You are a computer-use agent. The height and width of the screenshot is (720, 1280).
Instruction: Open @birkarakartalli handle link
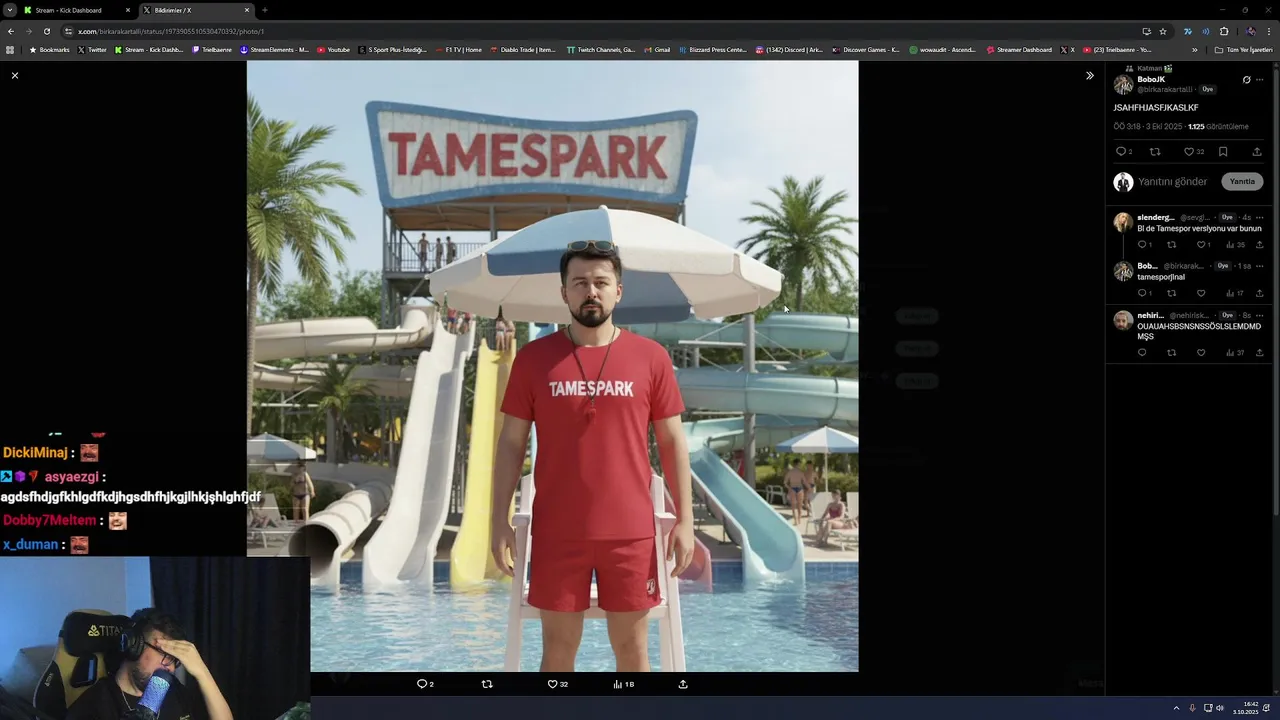coord(1164,89)
